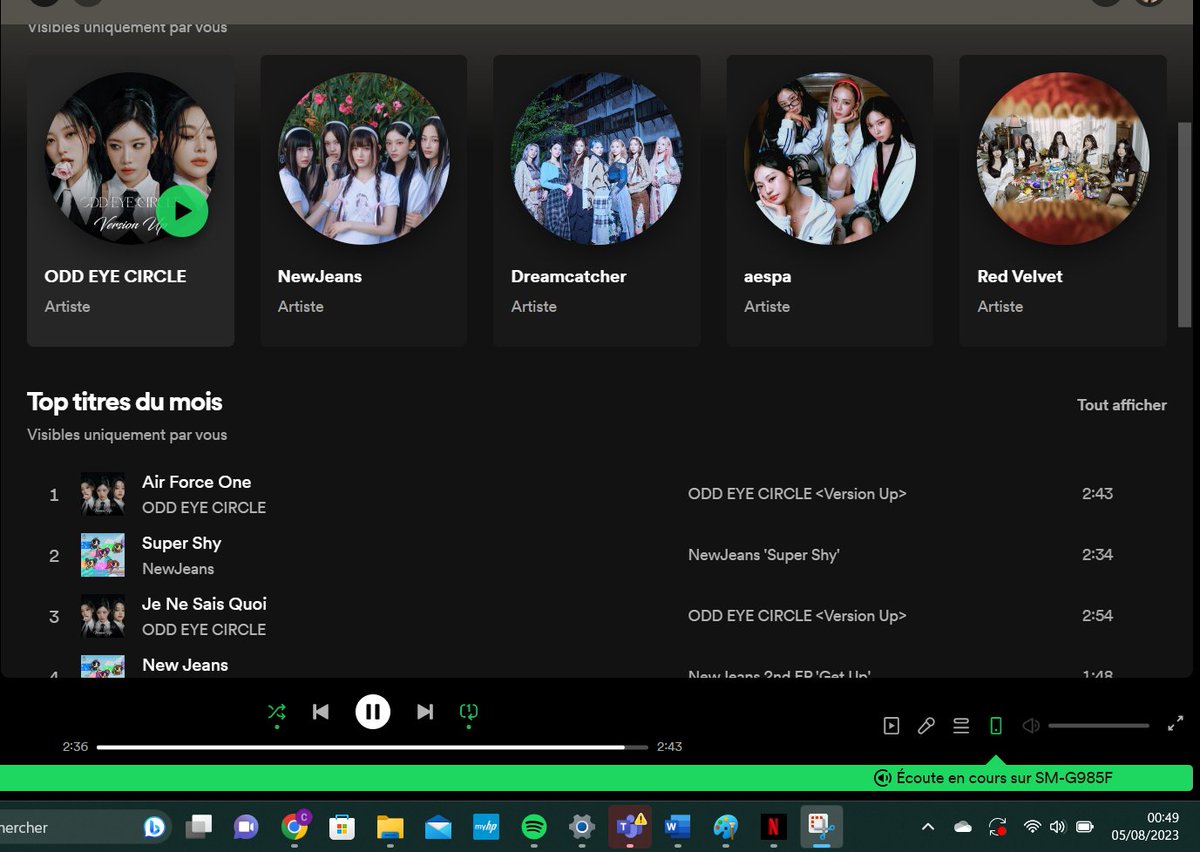
Task: Open full screen mode icon
Action: 1176,724
